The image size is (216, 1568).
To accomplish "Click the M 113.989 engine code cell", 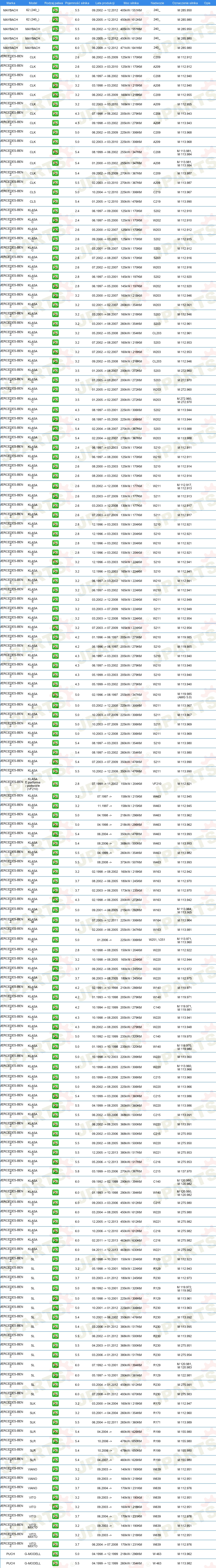I will coord(184,1422).
